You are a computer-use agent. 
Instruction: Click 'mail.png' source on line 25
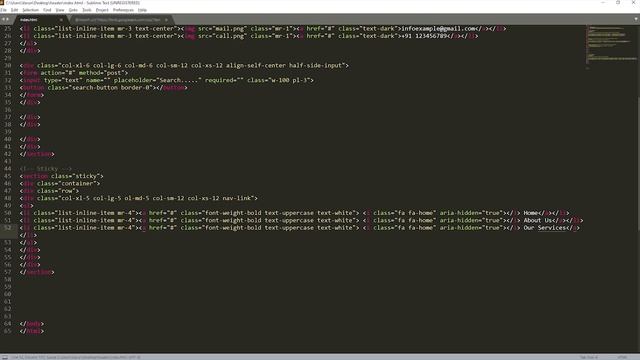coord(229,29)
